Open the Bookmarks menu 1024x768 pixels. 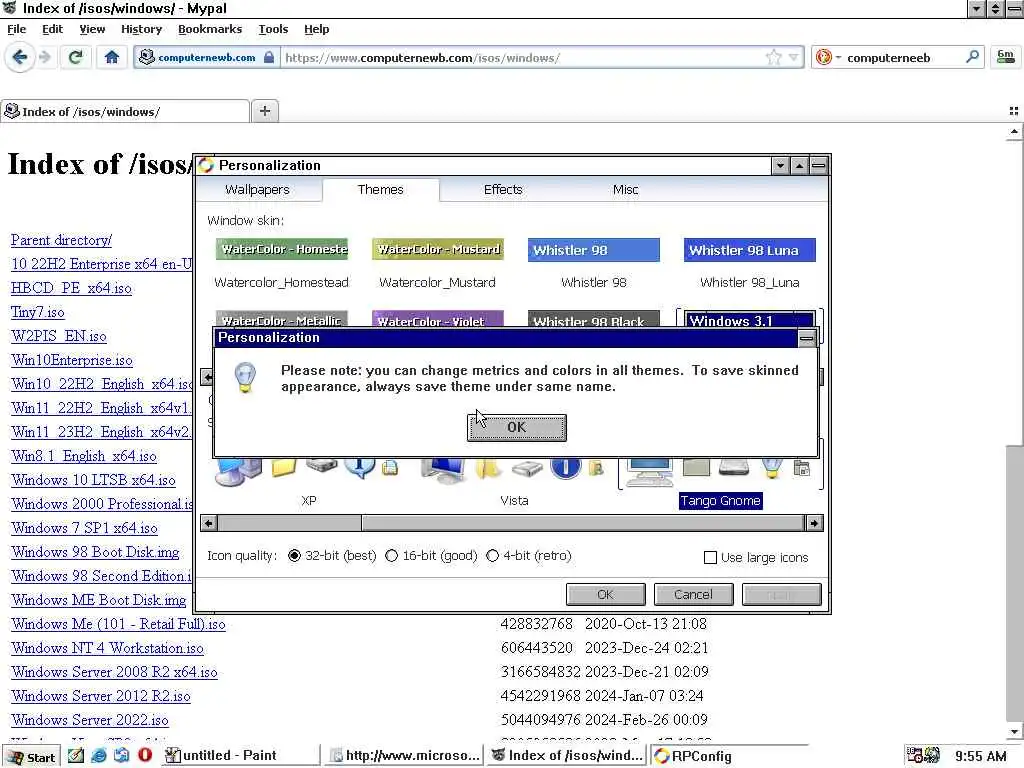(x=210, y=29)
